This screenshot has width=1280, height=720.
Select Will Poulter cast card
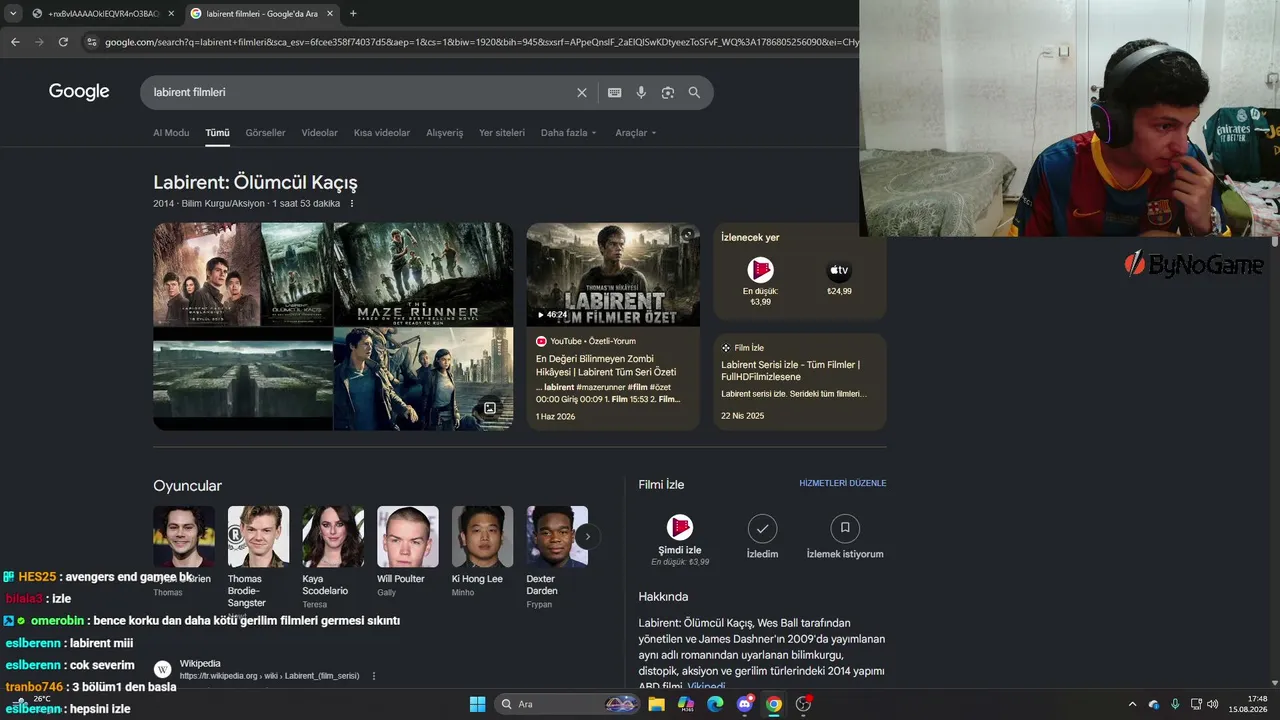click(x=407, y=551)
